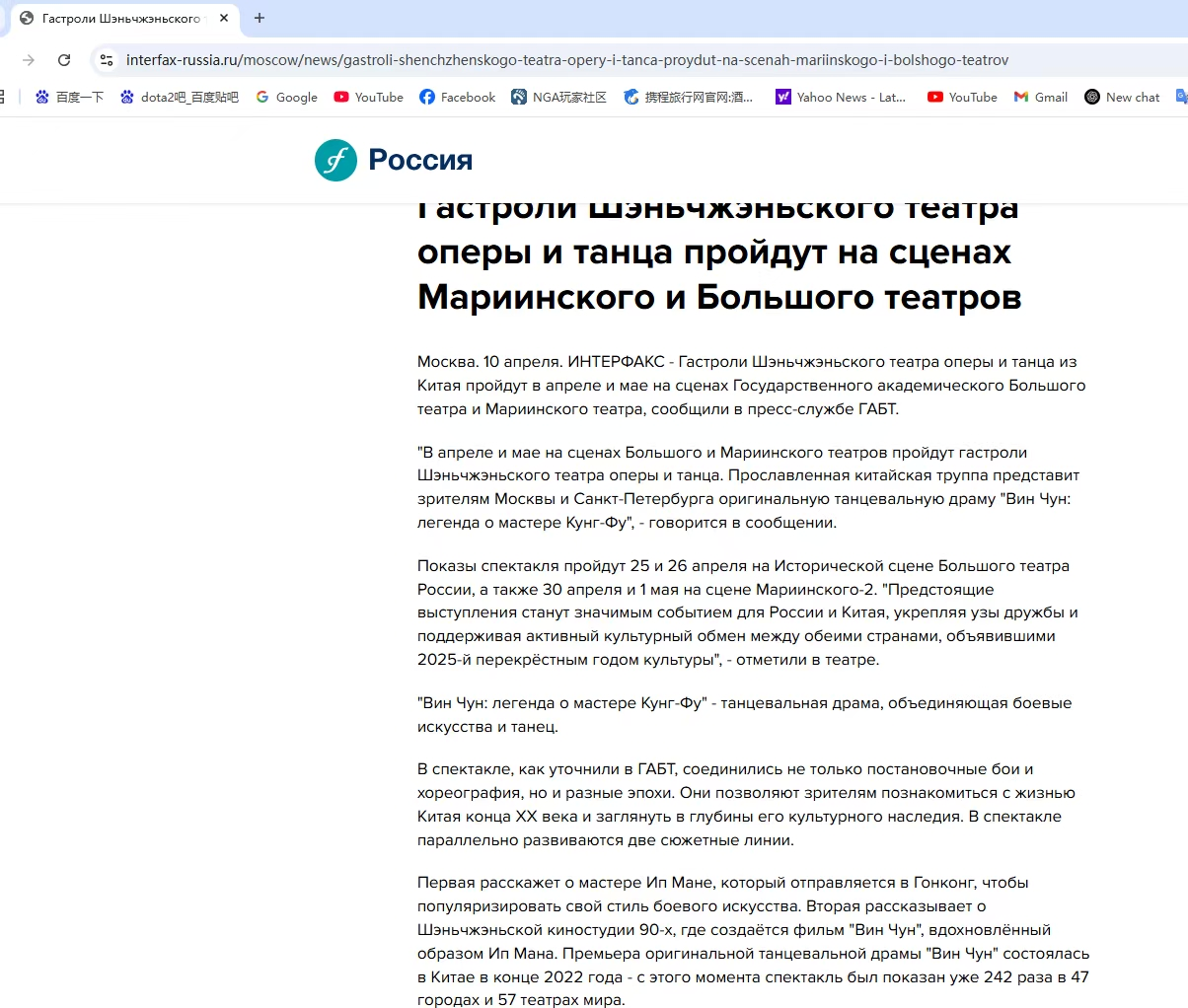Viewport: 1188px width, 1008px height.
Task: Open the Google bookmark
Action: 286,97
